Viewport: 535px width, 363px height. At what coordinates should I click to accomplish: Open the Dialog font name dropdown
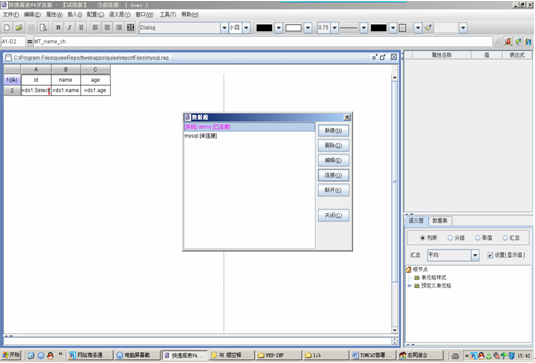pos(224,28)
